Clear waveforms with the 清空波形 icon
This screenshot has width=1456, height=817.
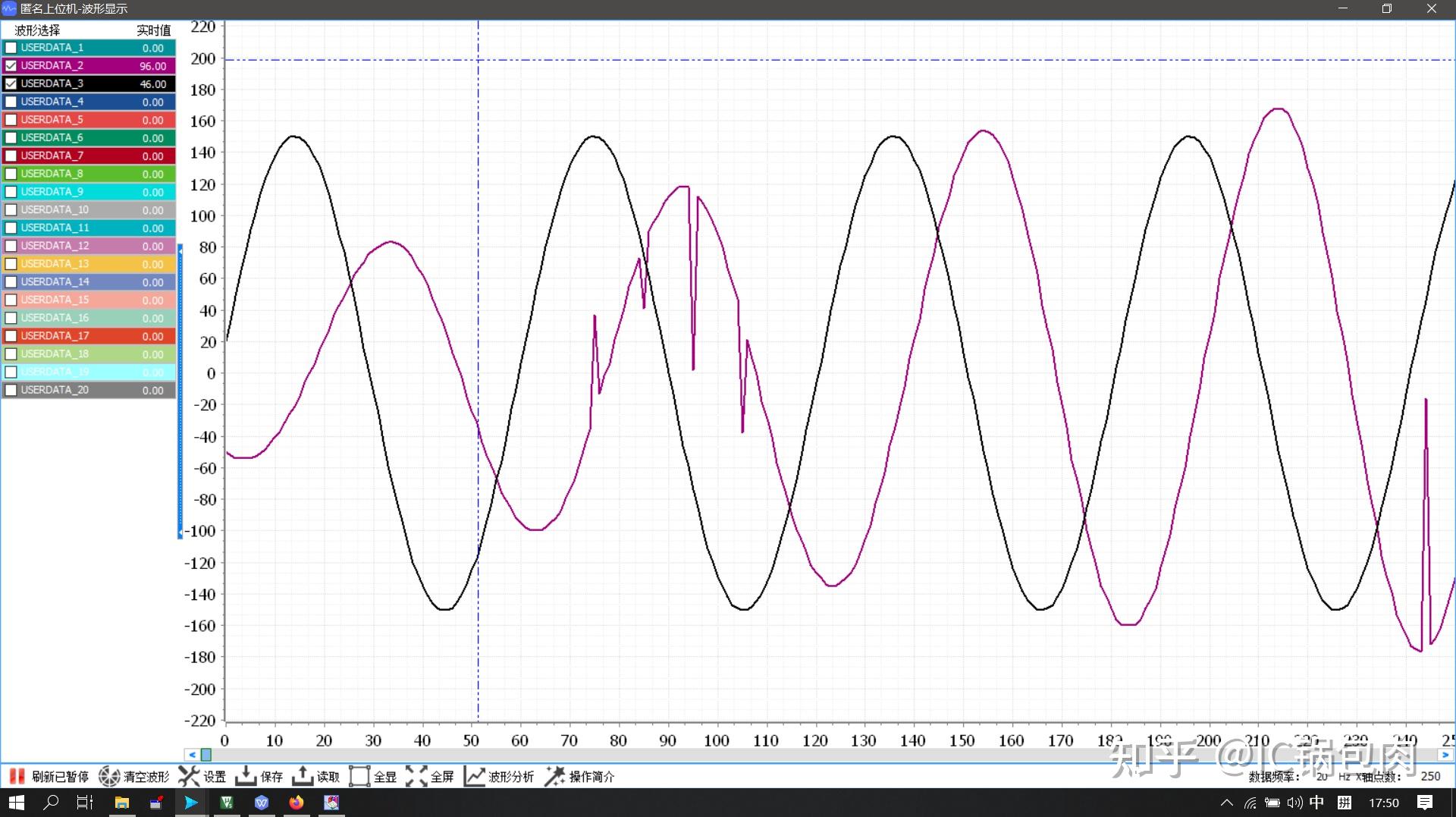click(110, 776)
